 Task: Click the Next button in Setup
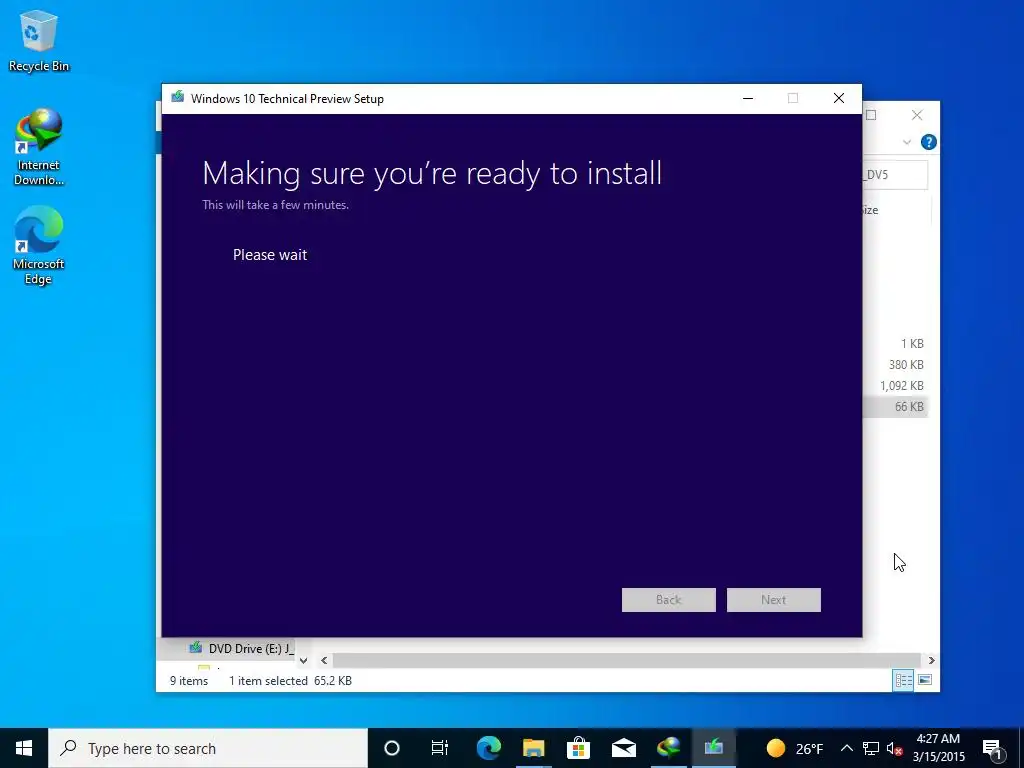774,600
